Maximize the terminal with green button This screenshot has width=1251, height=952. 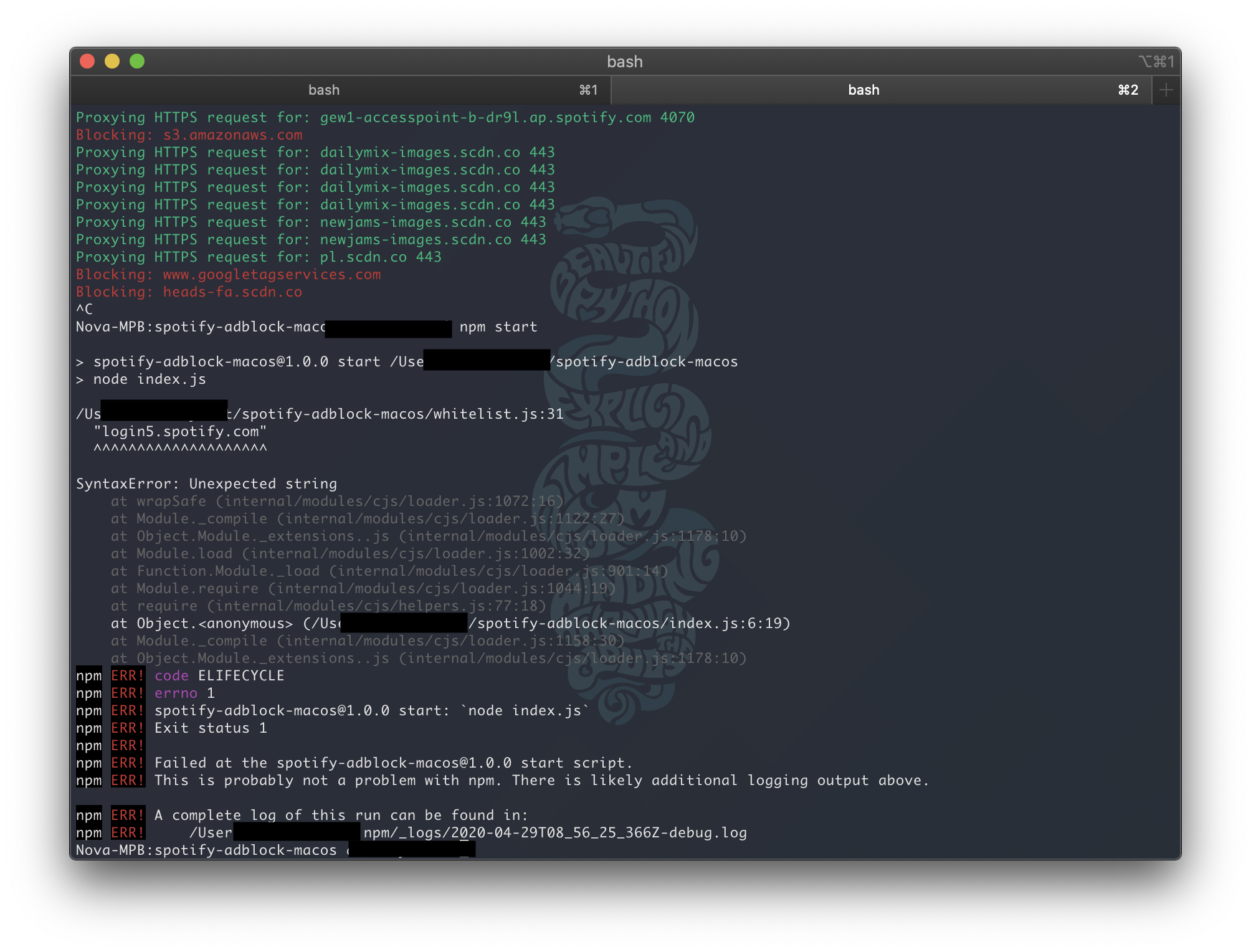tap(137, 61)
